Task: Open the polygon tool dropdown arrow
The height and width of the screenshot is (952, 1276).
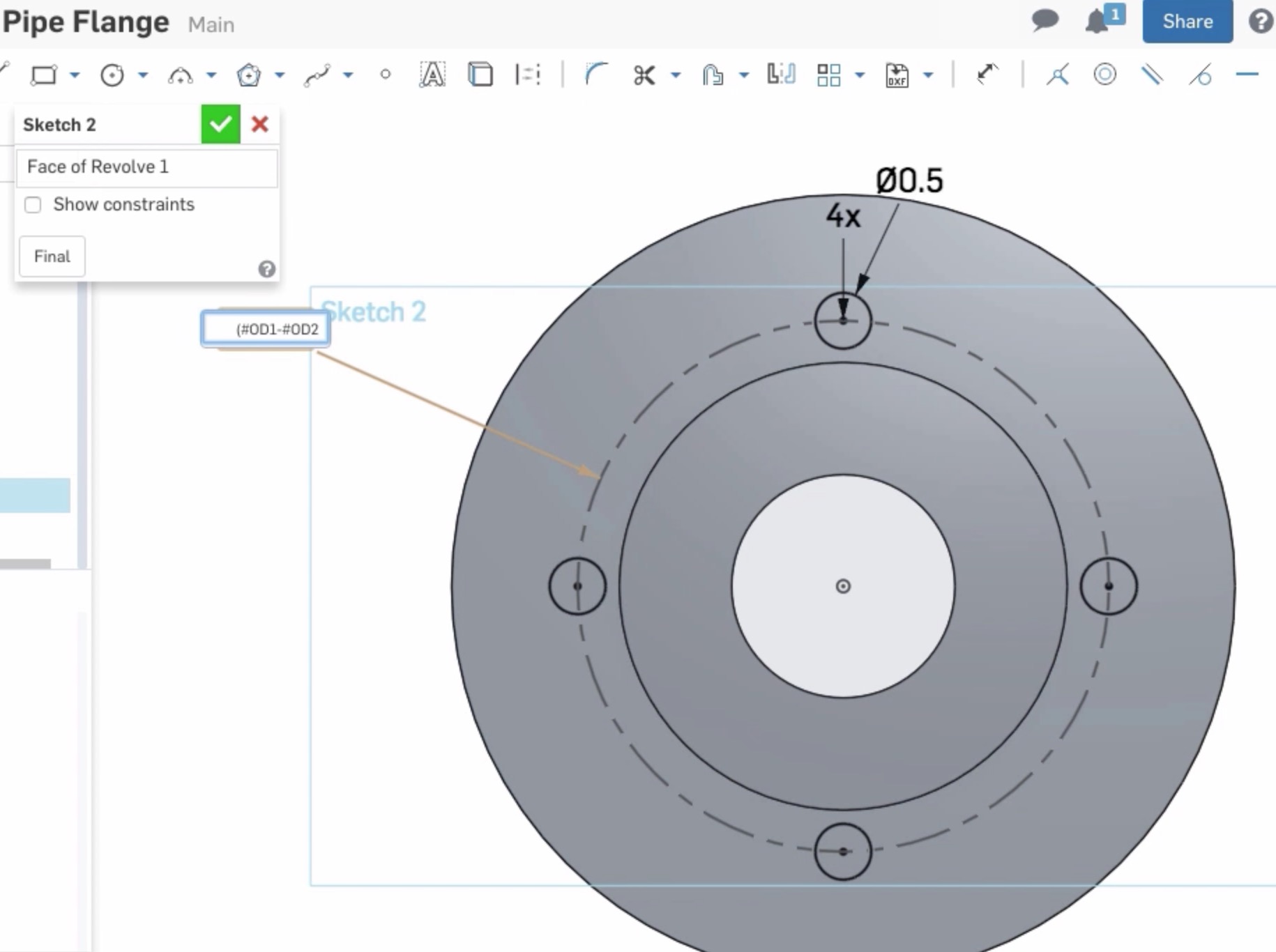Action: coord(280,75)
